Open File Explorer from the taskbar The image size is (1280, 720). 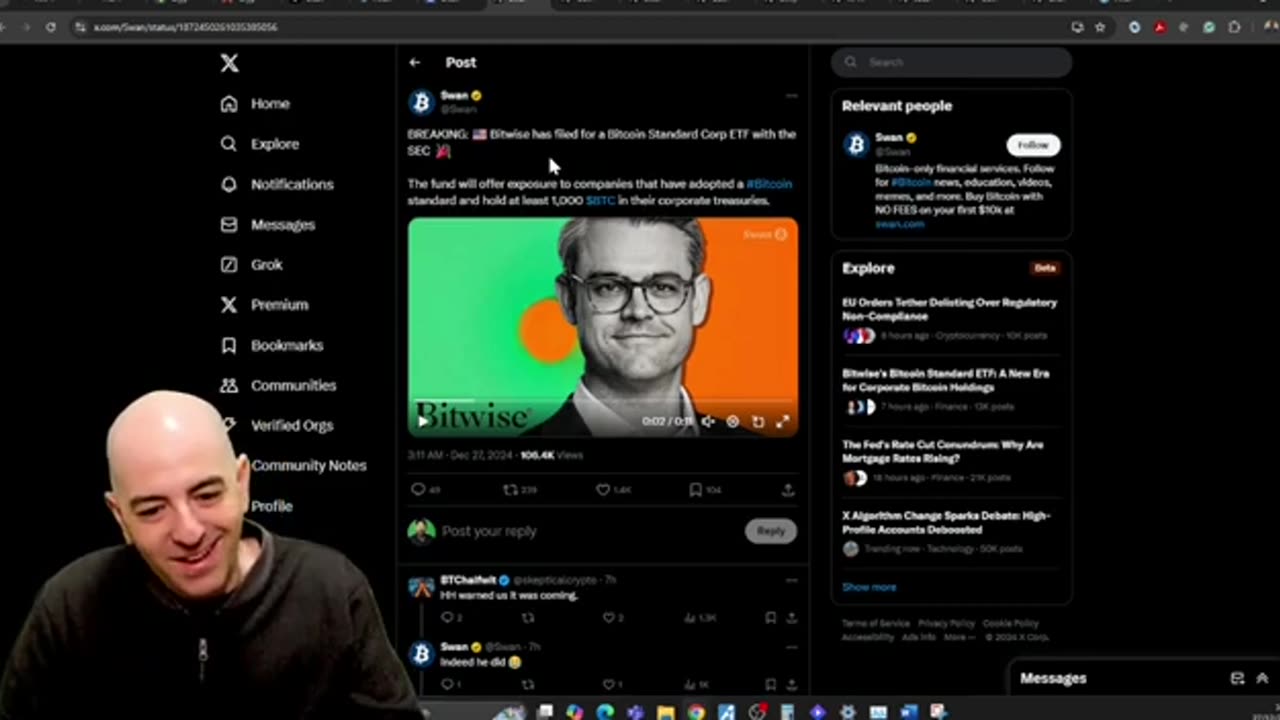666,712
